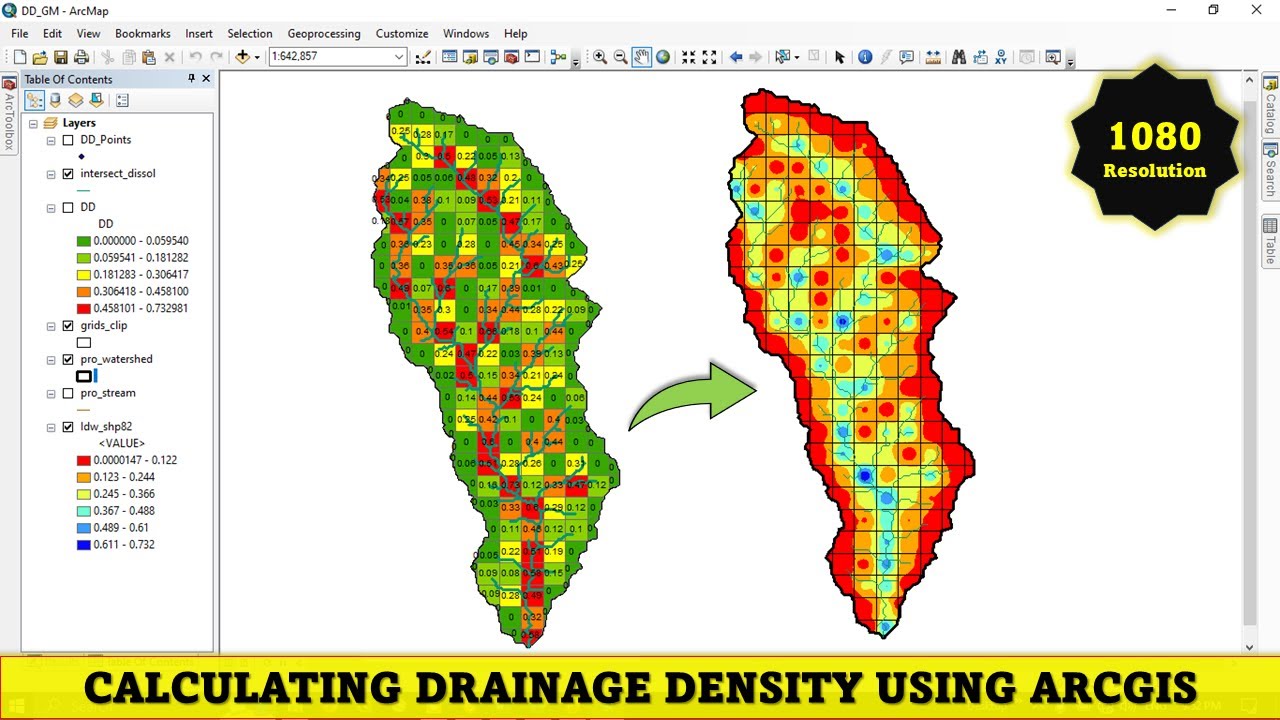The image size is (1280, 720).
Task: Uncheck the grids_clip layer
Action: tap(68, 326)
